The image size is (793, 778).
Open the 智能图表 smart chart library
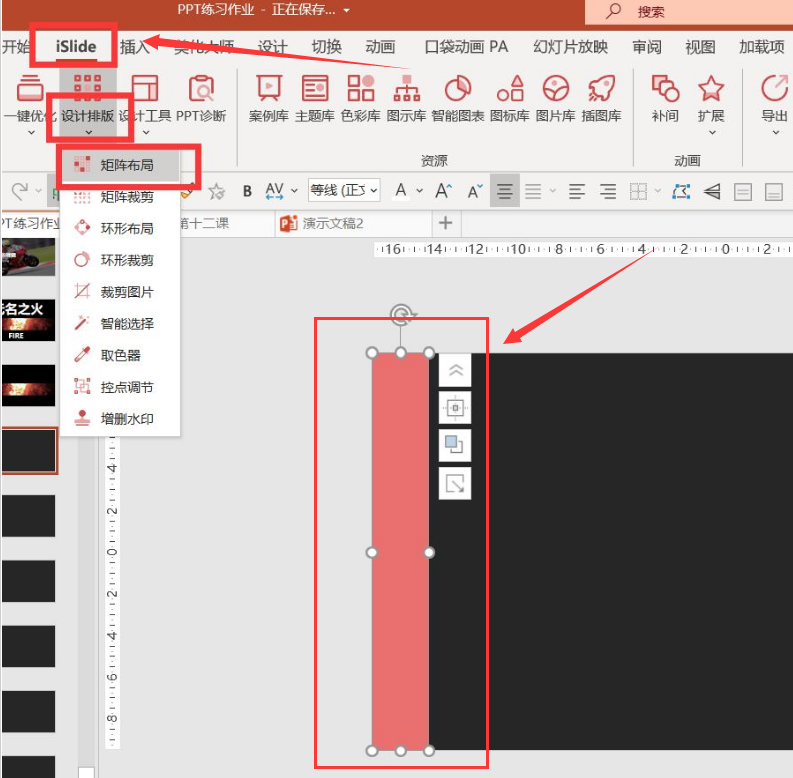tap(458, 99)
